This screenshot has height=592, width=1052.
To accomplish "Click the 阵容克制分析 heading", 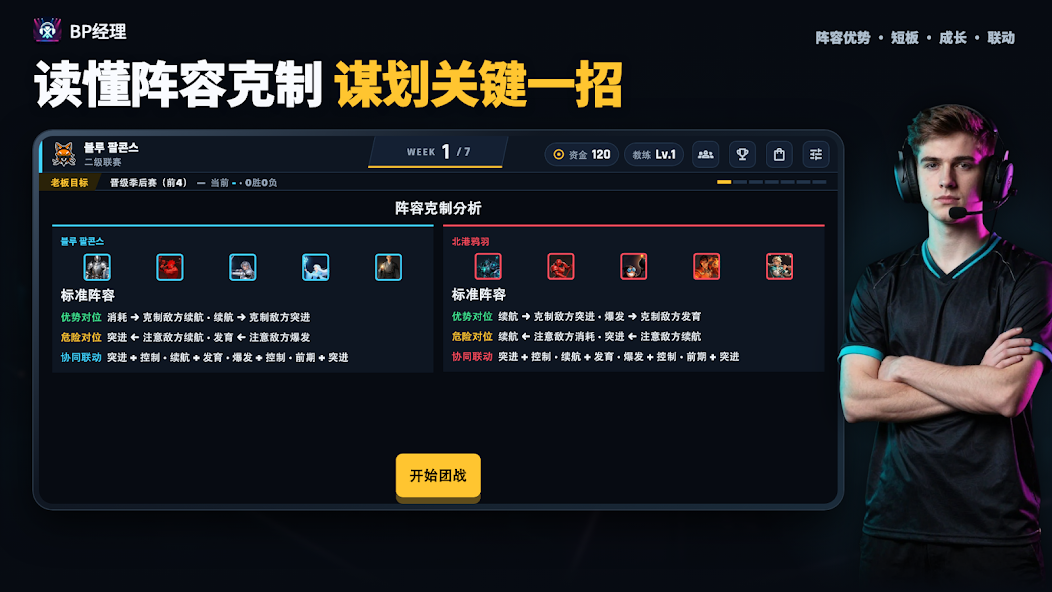I will point(438,208).
